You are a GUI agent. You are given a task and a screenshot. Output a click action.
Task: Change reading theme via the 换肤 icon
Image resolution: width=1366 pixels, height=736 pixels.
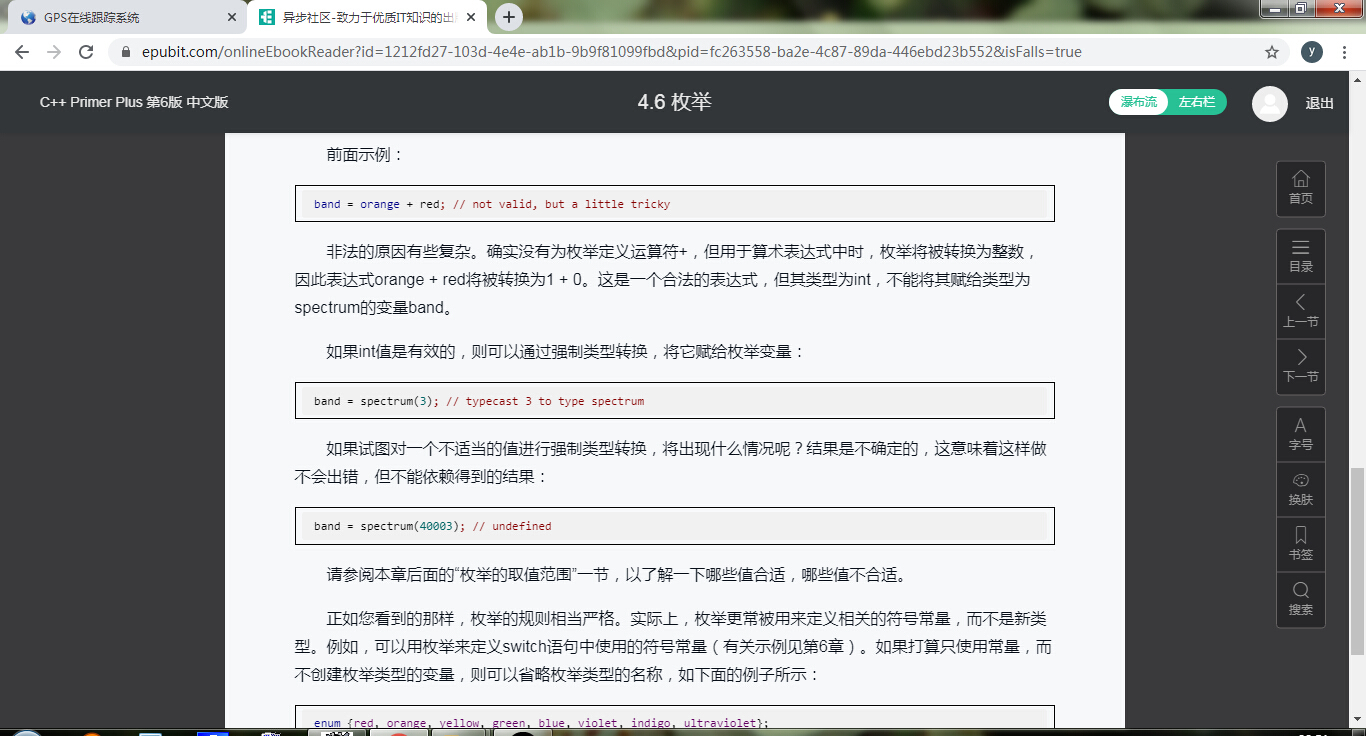coord(1300,488)
